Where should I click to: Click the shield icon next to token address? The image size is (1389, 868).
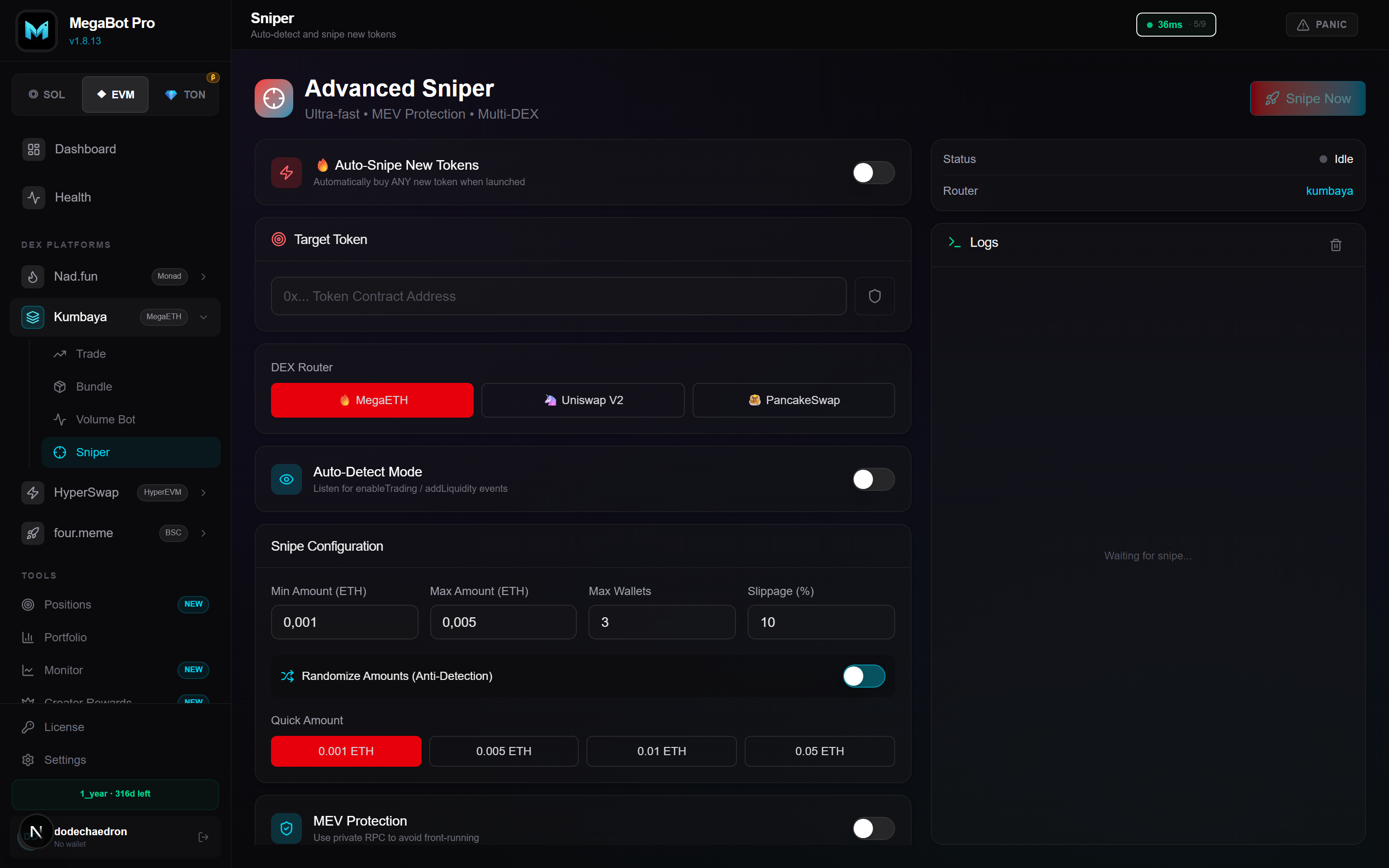pos(874,296)
